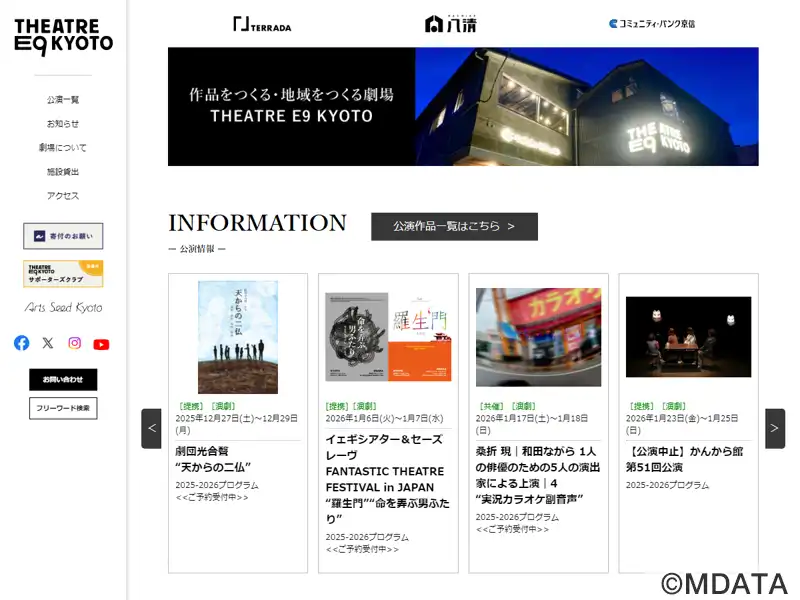
Task: Click the コミュニティ・バンク京信 sponsor logo
Action: [652, 23]
